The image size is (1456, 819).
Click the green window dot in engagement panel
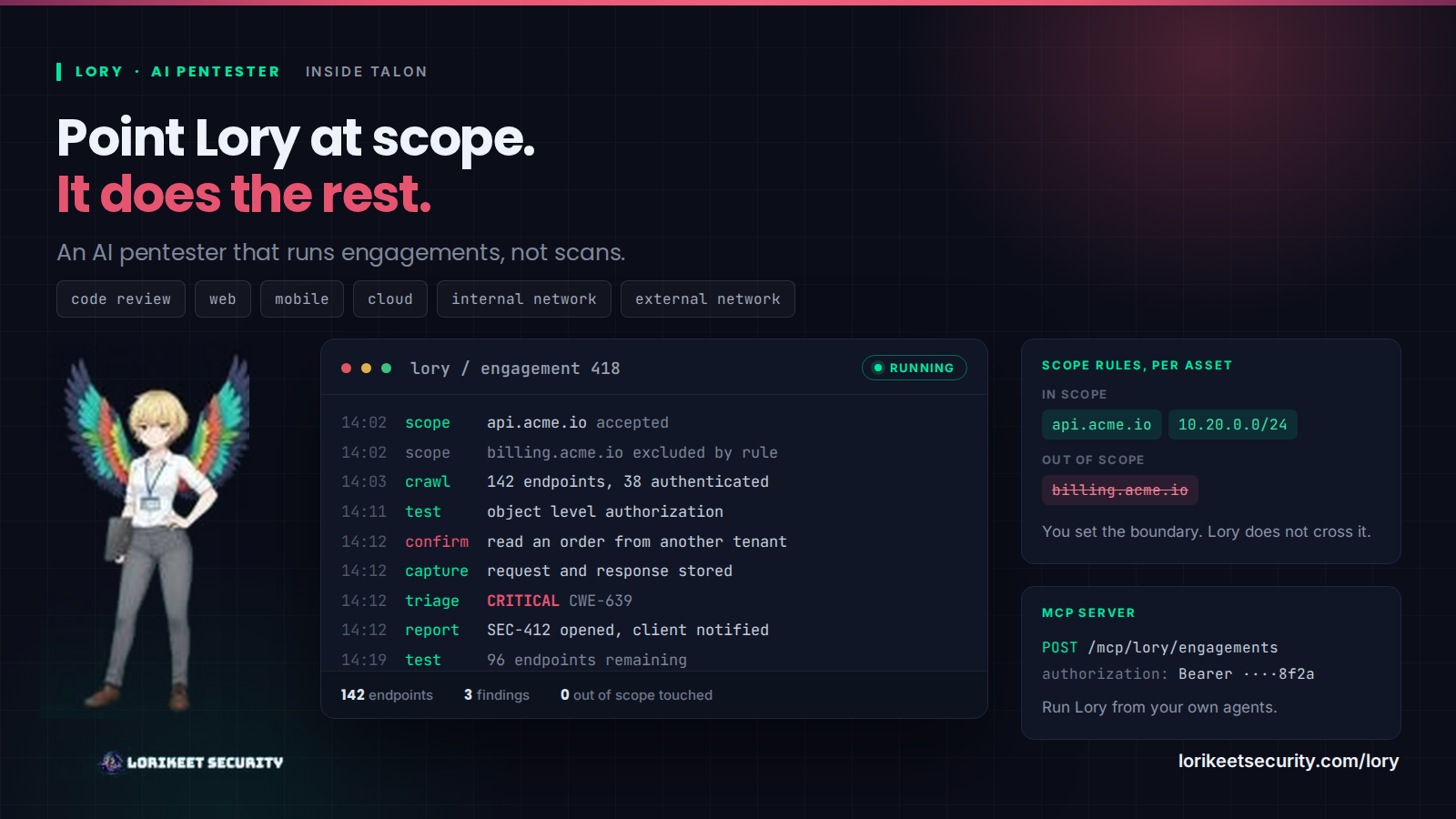(x=386, y=369)
